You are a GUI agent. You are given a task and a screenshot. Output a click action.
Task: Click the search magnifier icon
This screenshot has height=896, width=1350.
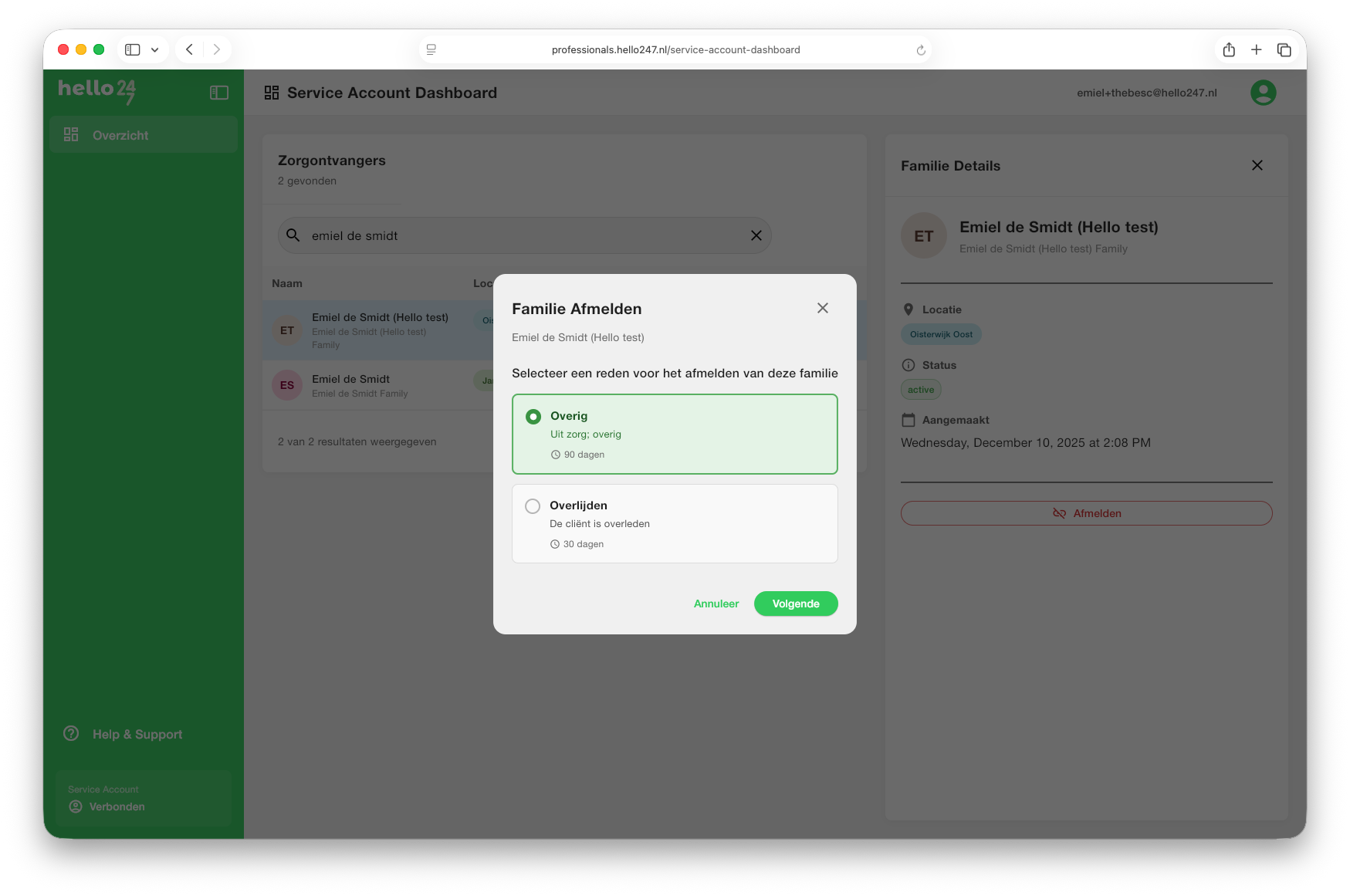293,235
